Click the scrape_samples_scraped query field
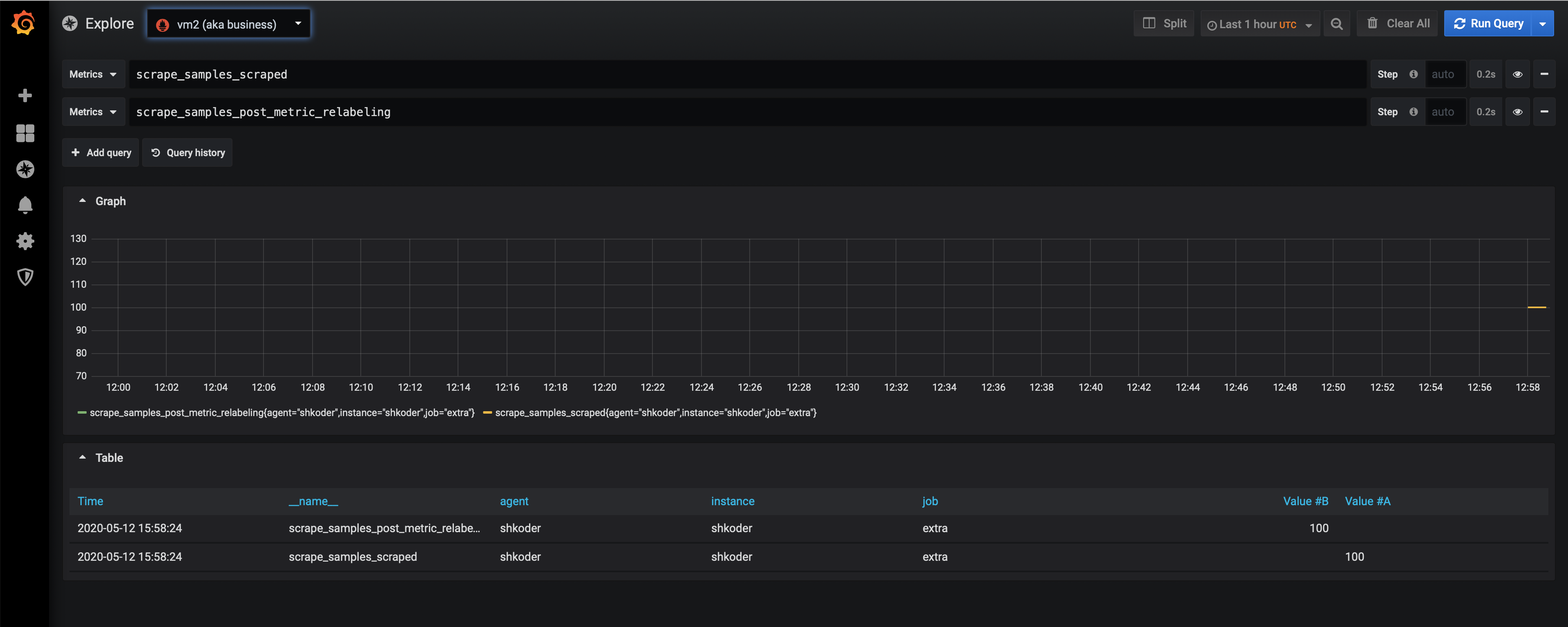 click(748, 74)
